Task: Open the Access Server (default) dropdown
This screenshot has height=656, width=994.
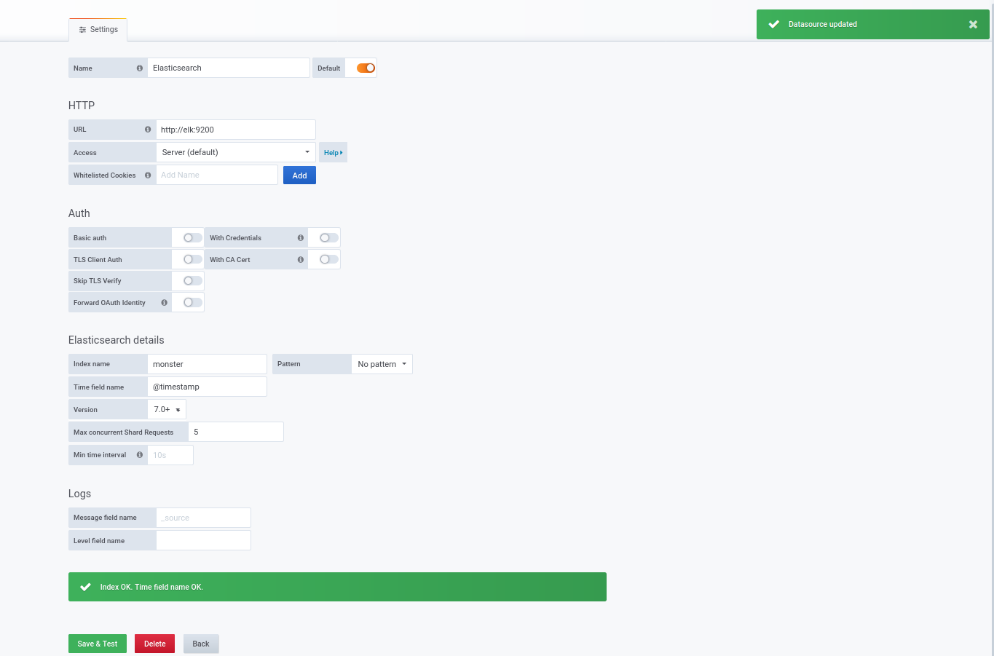Action: pos(236,152)
